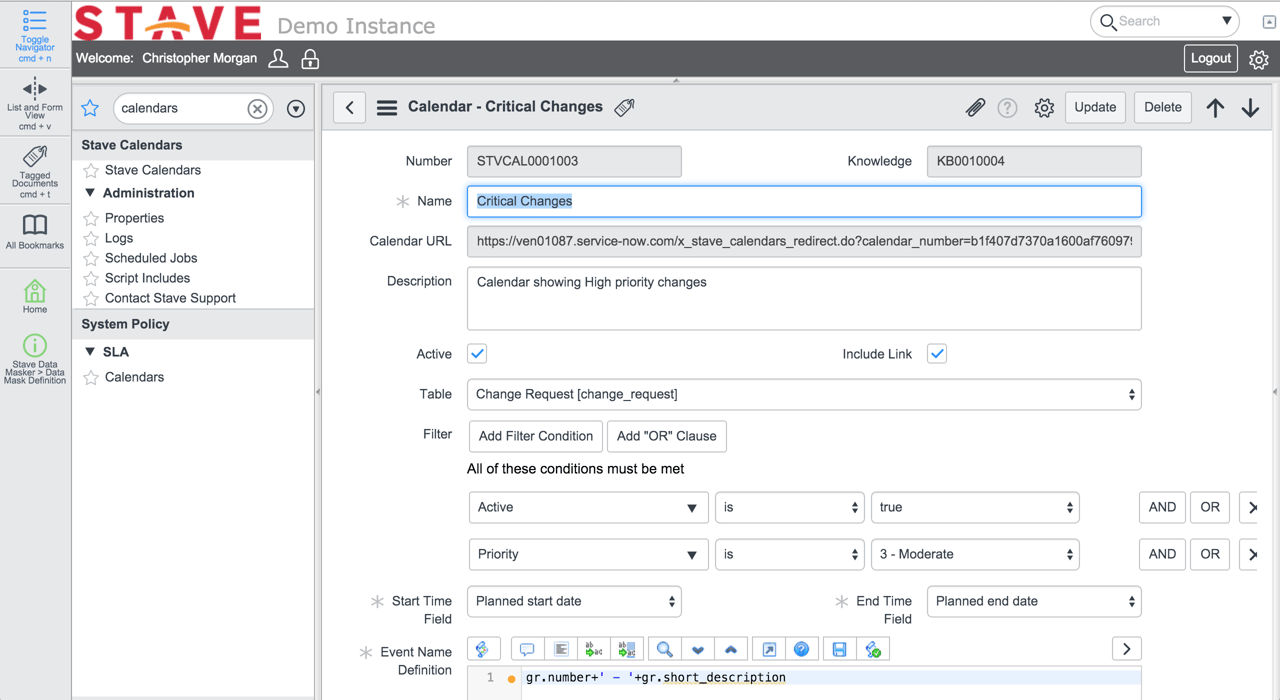Go to the previous record arrow
1280x700 pixels.
click(1215, 108)
